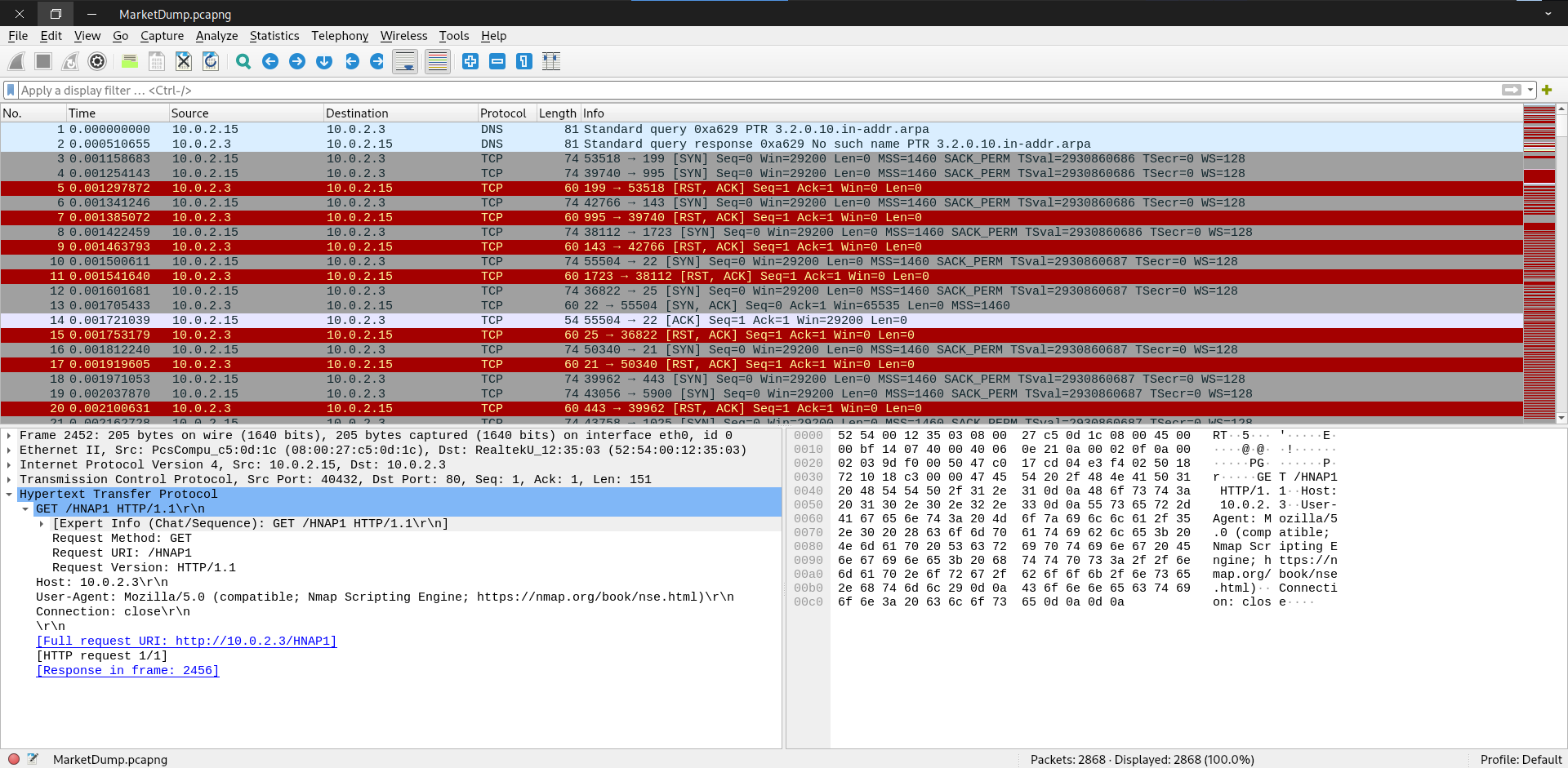Reset text to normal size
1568x768 pixels.
(524, 61)
